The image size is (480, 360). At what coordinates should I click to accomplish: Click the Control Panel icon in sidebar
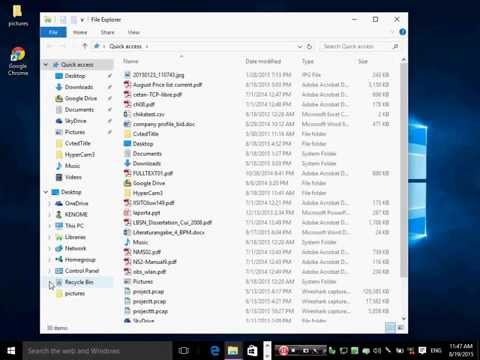[59, 271]
